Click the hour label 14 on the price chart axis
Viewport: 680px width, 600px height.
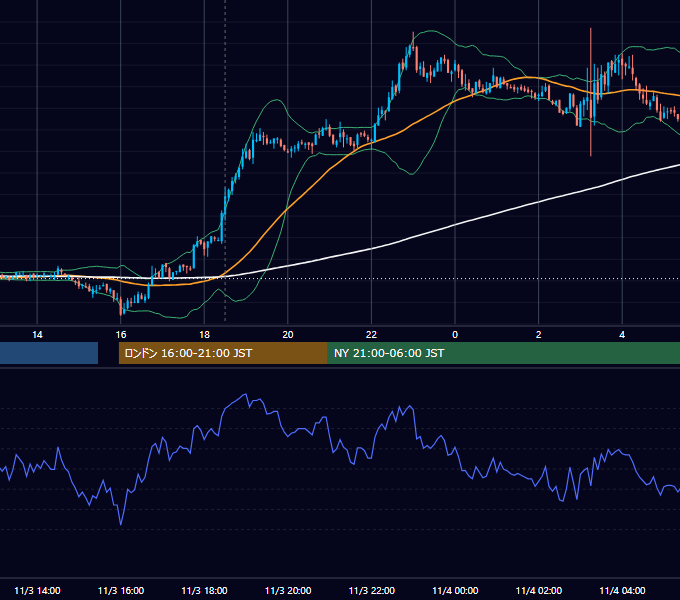[x=37, y=335]
